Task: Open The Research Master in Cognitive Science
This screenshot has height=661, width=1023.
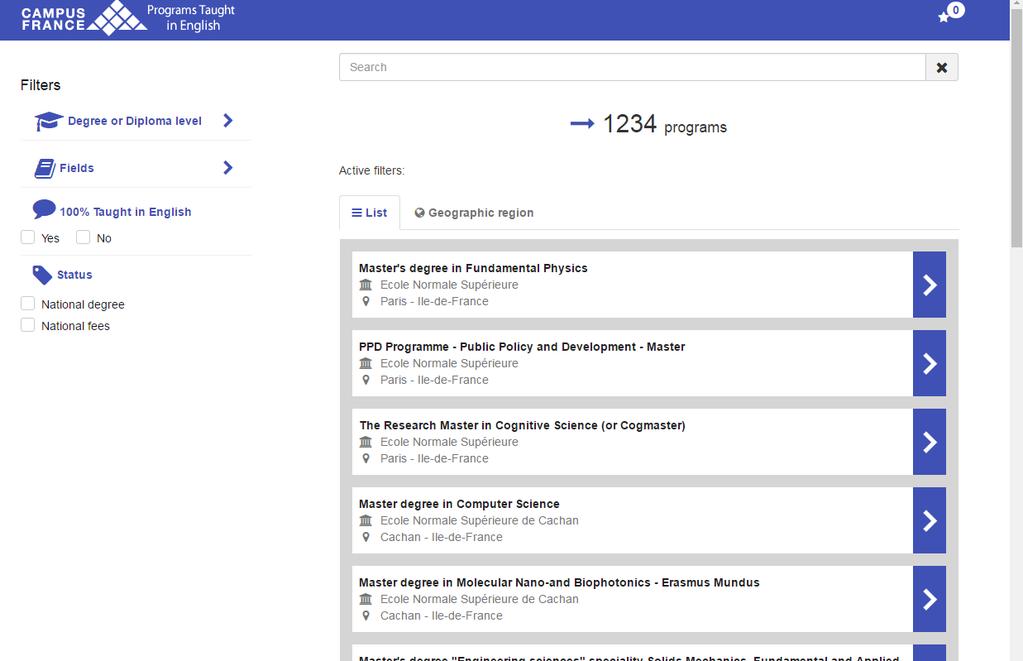Action: pos(522,425)
